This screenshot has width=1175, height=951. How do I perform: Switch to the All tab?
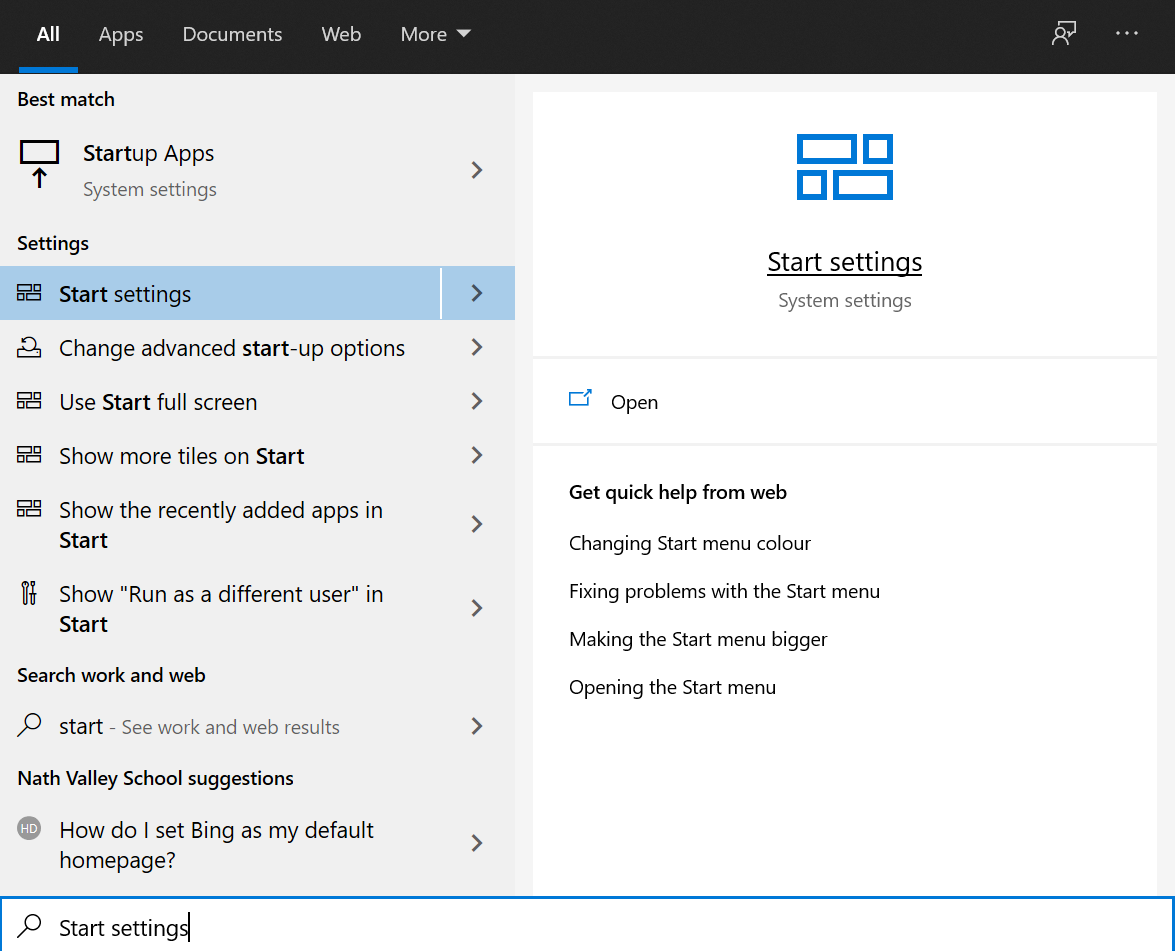(48, 34)
